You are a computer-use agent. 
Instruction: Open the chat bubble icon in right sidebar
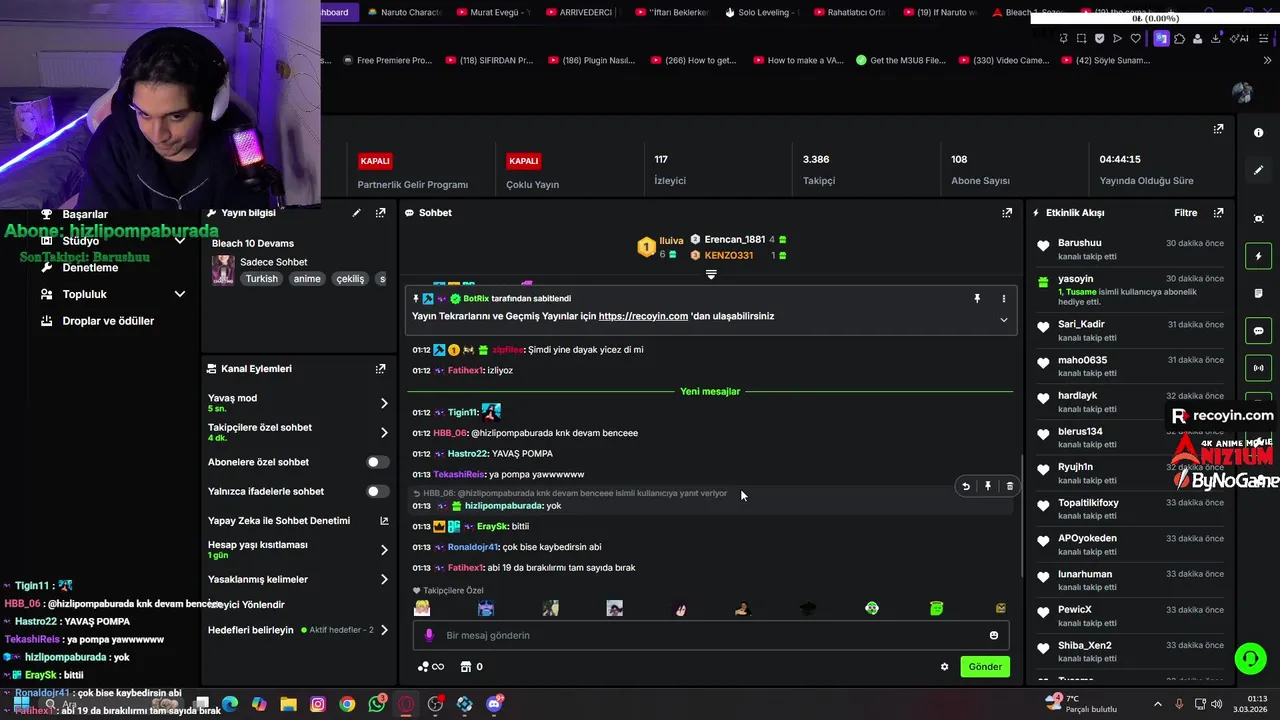[x=1258, y=331]
